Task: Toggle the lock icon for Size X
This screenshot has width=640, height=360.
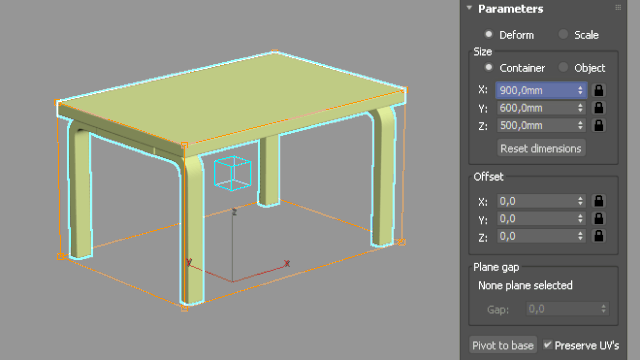Action: [599, 90]
